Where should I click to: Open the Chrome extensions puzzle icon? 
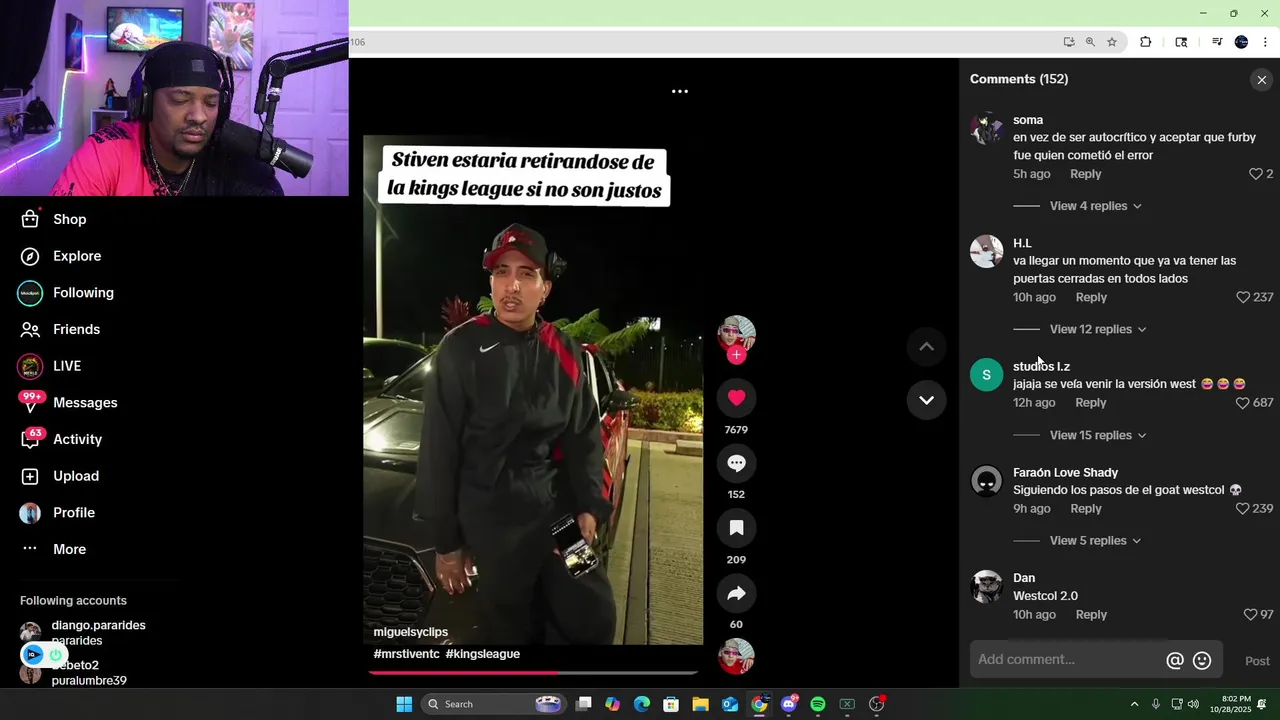[1146, 42]
